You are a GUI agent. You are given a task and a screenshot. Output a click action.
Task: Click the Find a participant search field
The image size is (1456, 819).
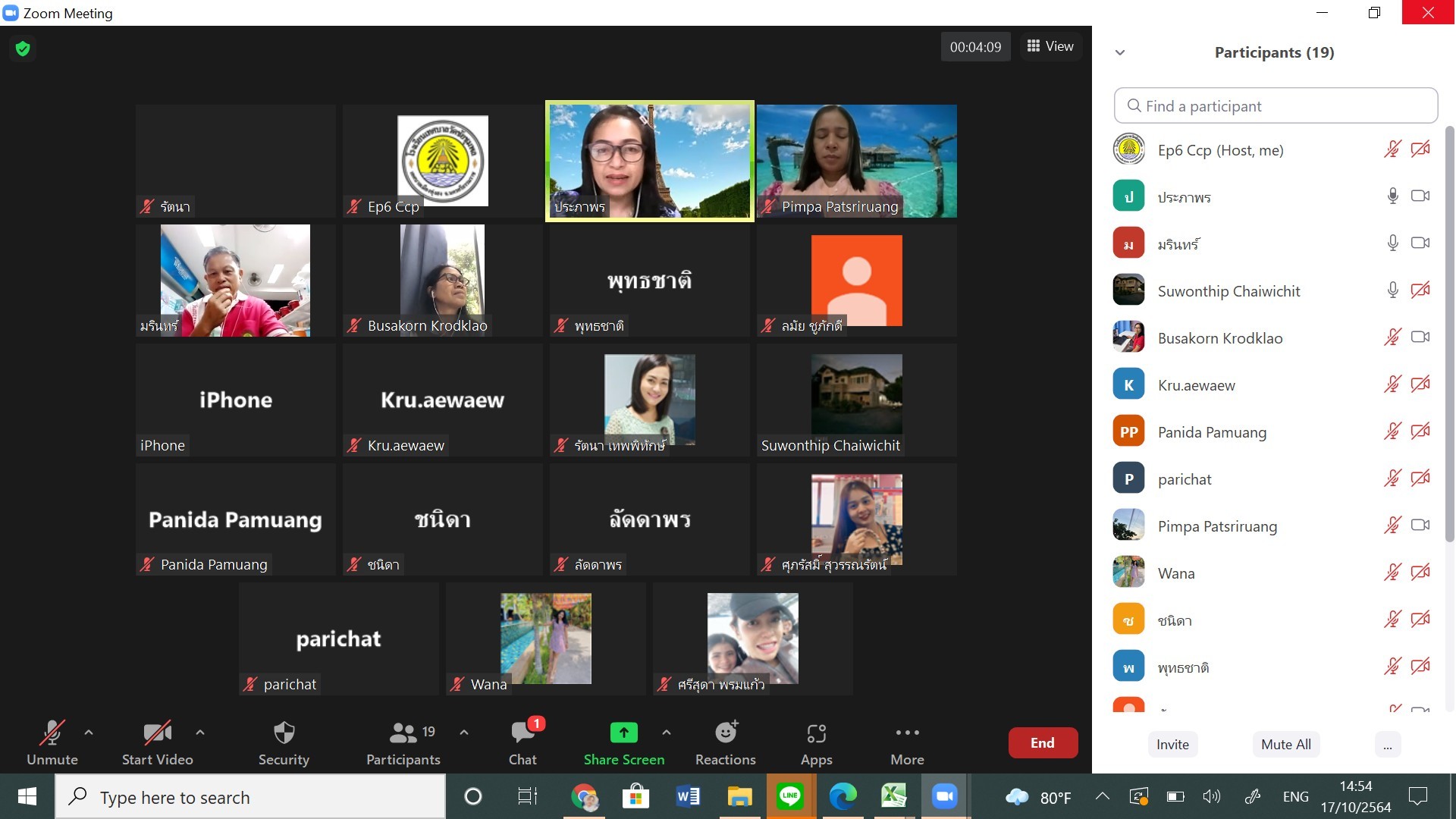click(x=1276, y=106)
